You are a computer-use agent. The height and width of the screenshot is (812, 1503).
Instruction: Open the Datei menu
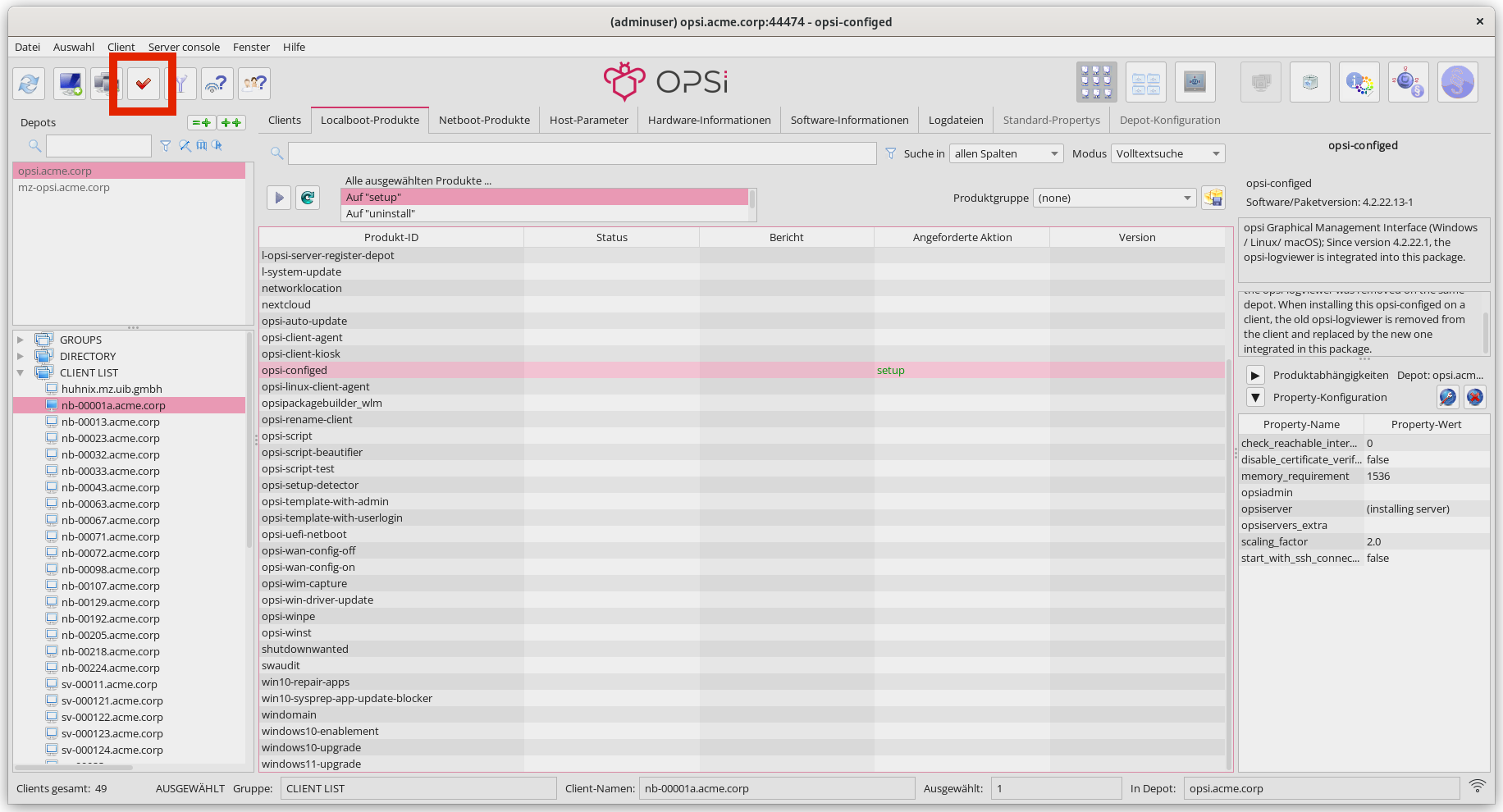click(27, 47)
